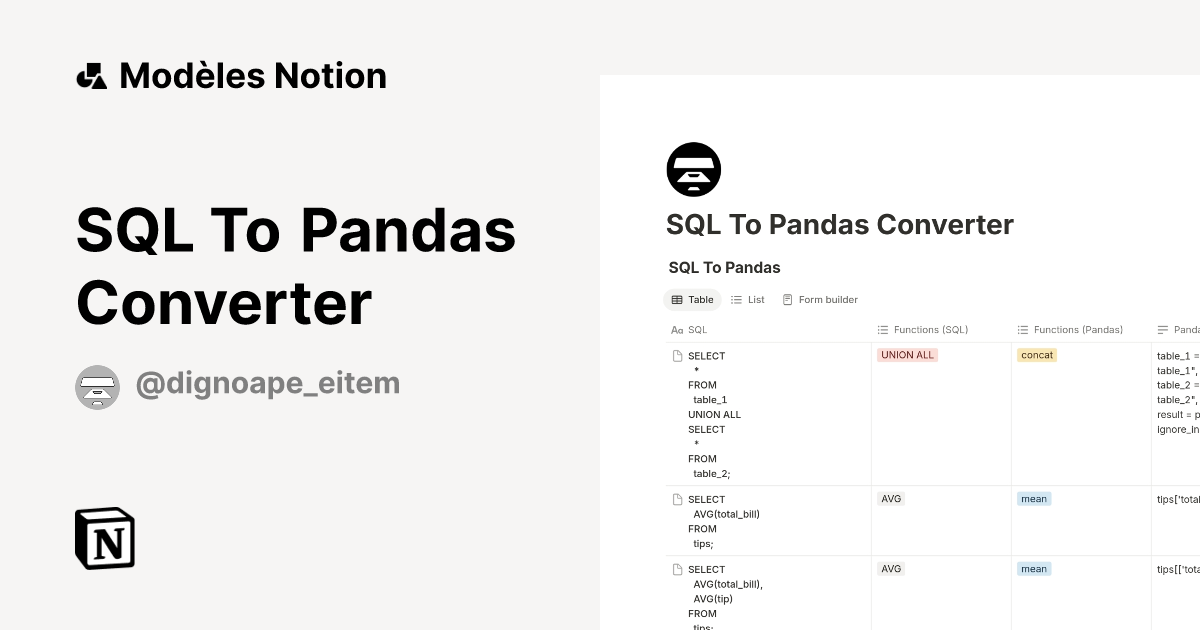
Task: Click the Form builder page icon
Action: pos(790,299)
